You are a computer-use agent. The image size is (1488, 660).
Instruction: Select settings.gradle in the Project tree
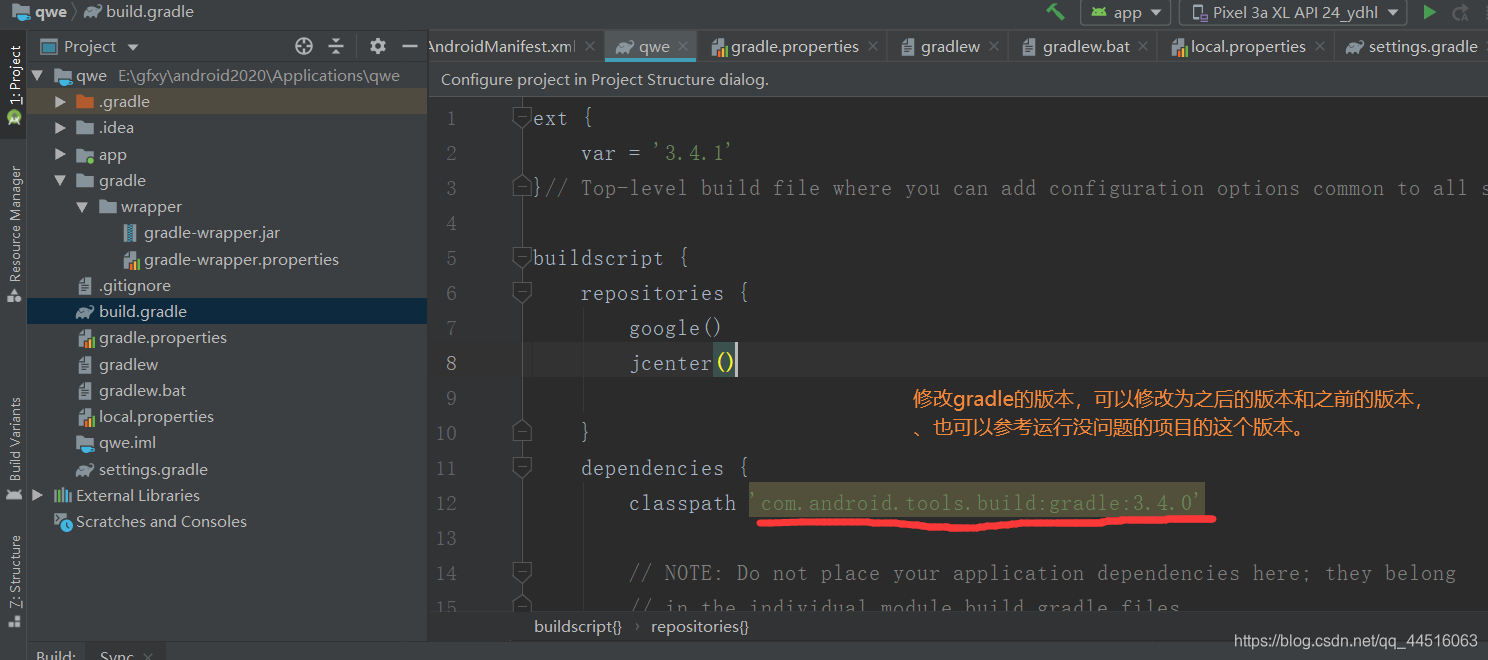pos(155,469)
